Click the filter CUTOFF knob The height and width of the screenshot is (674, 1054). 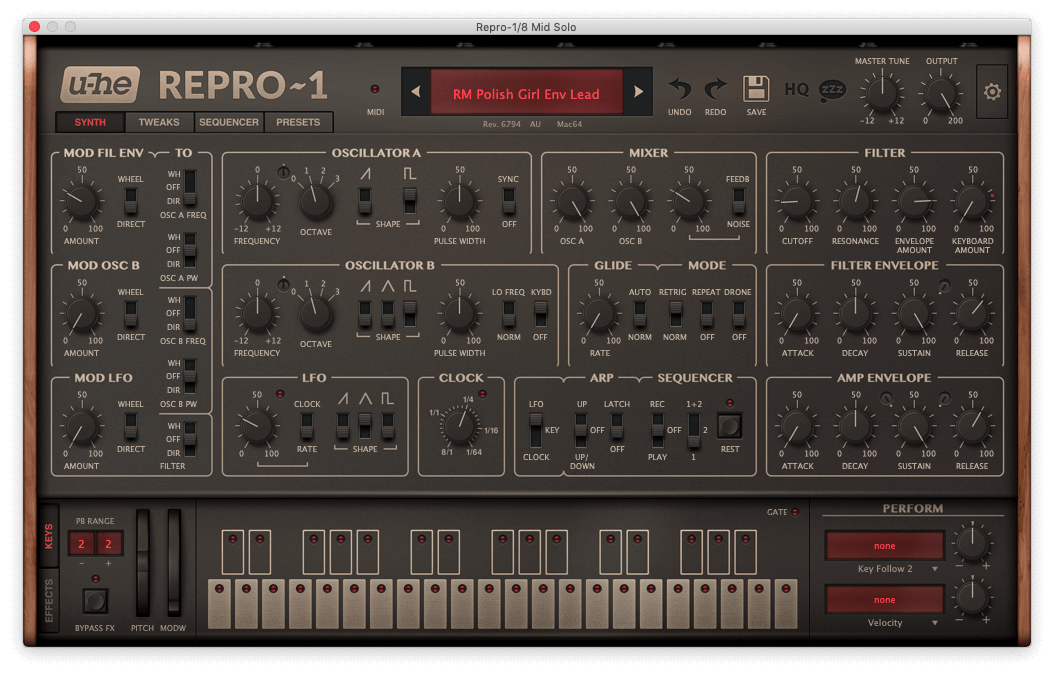(x=796, y=202)
